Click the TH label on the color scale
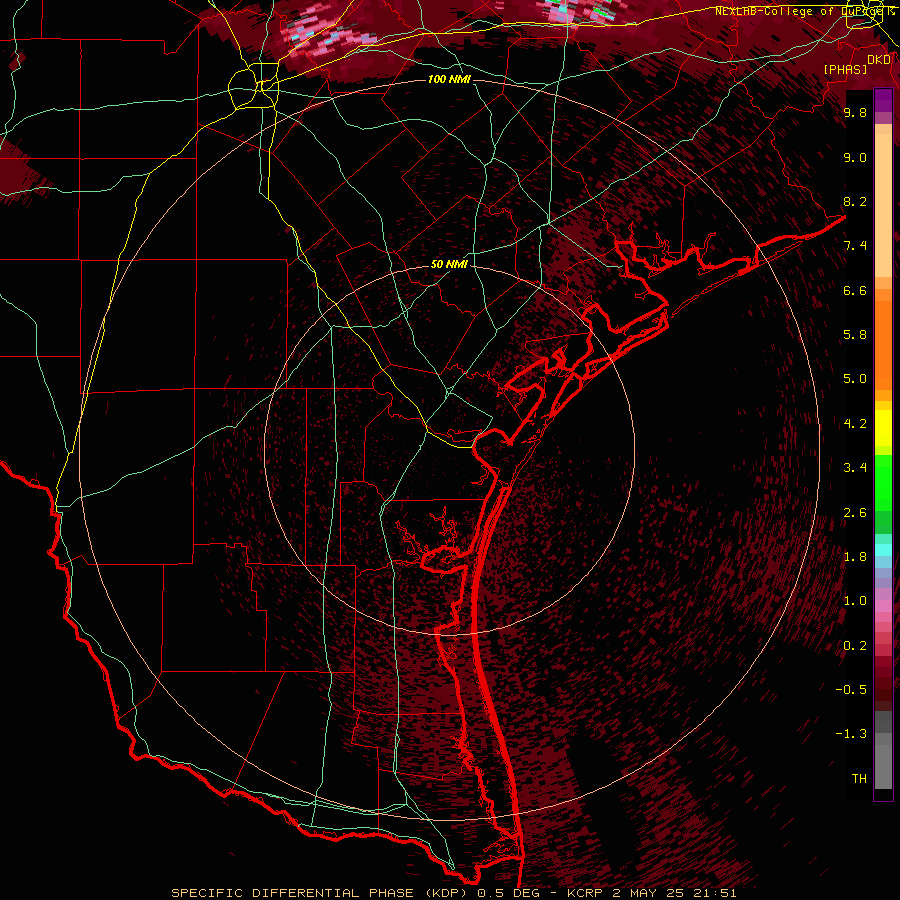The height and width of the screenshot is (900, 900). pyautogui.click(x=859, y=779)
